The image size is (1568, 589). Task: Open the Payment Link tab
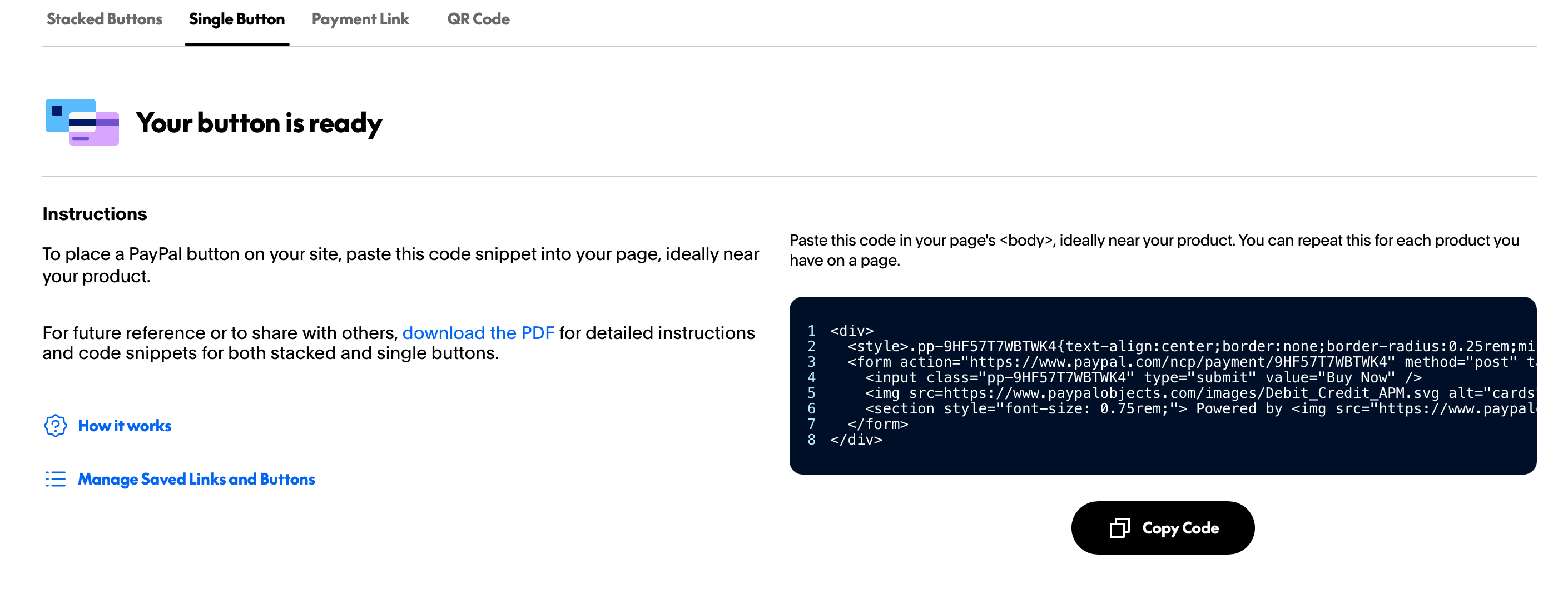360,19
